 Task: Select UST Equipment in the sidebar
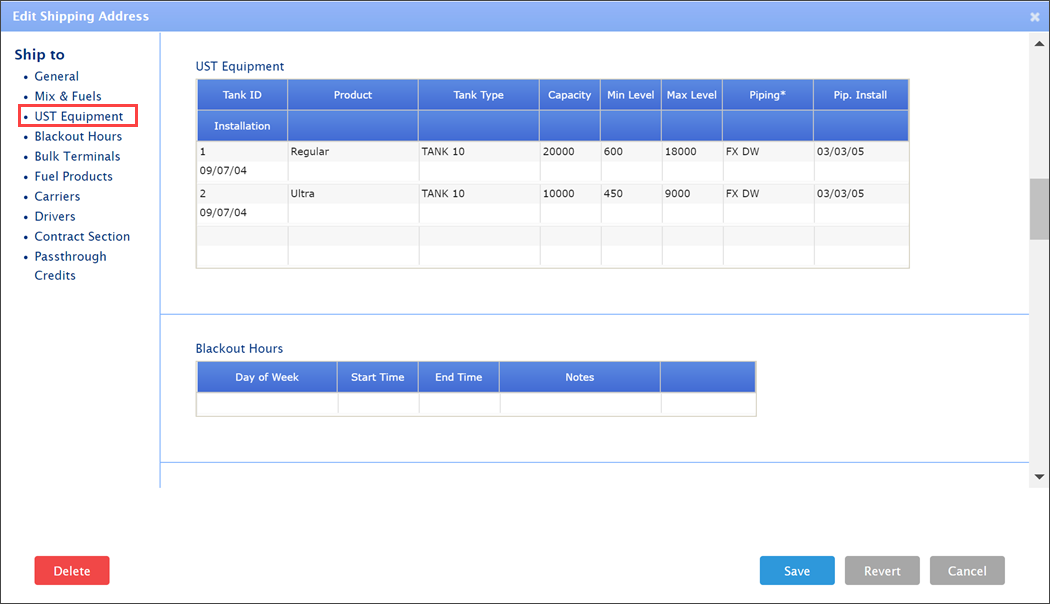[78, 116]
